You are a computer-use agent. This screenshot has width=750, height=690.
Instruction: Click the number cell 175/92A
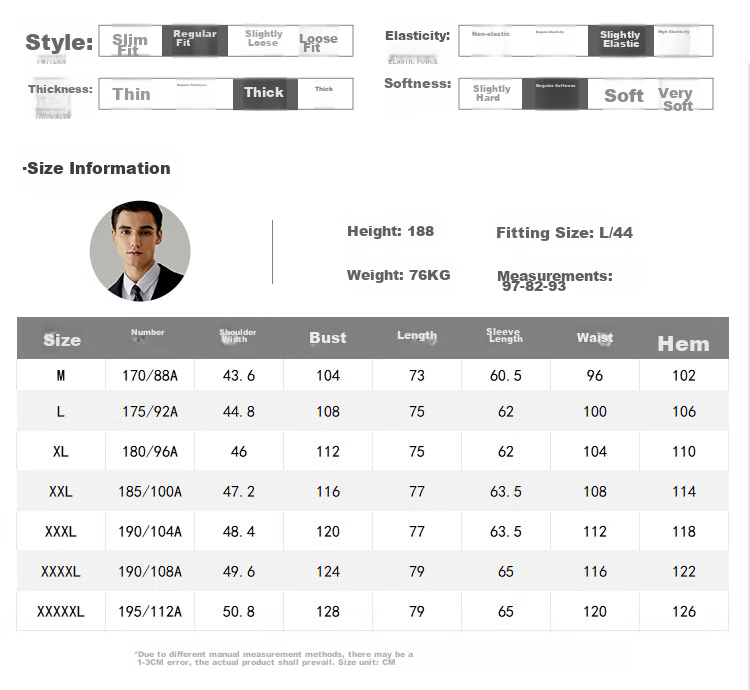[x=150, y=412]
